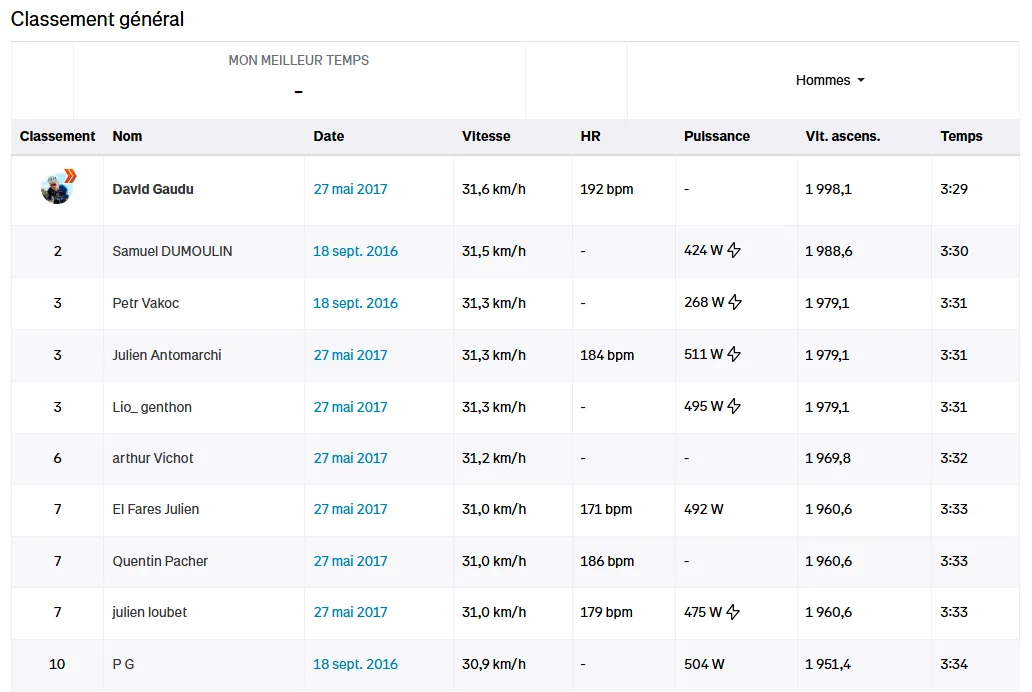This screenshot has height=692, width=1032.
Task: Click the 3:29 time value
Action: click(954, 189)
